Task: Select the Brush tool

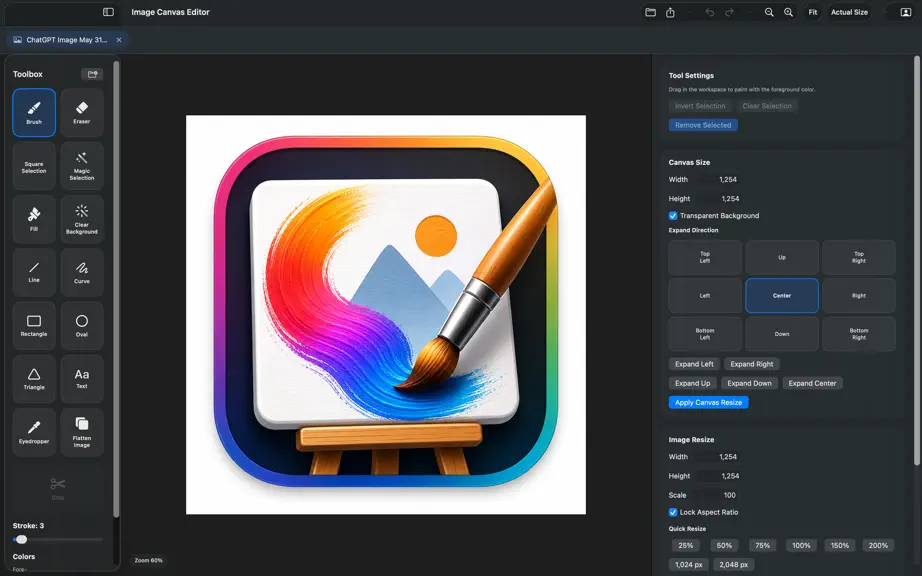Action: point(34,112)
